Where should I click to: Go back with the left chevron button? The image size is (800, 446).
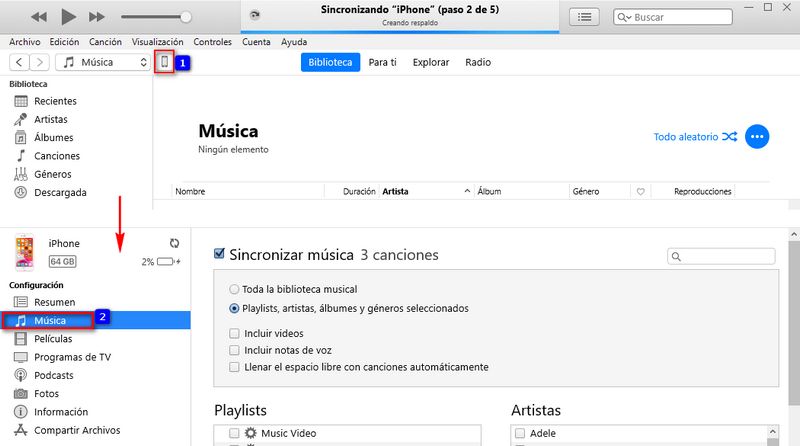pos(19,62)
